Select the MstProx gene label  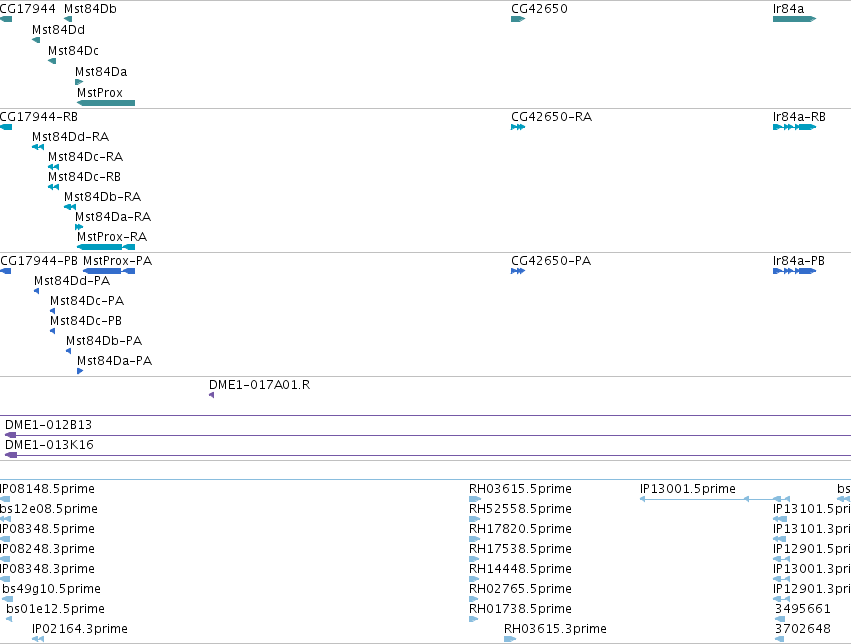pyautogui.click(x=100, y=93)
